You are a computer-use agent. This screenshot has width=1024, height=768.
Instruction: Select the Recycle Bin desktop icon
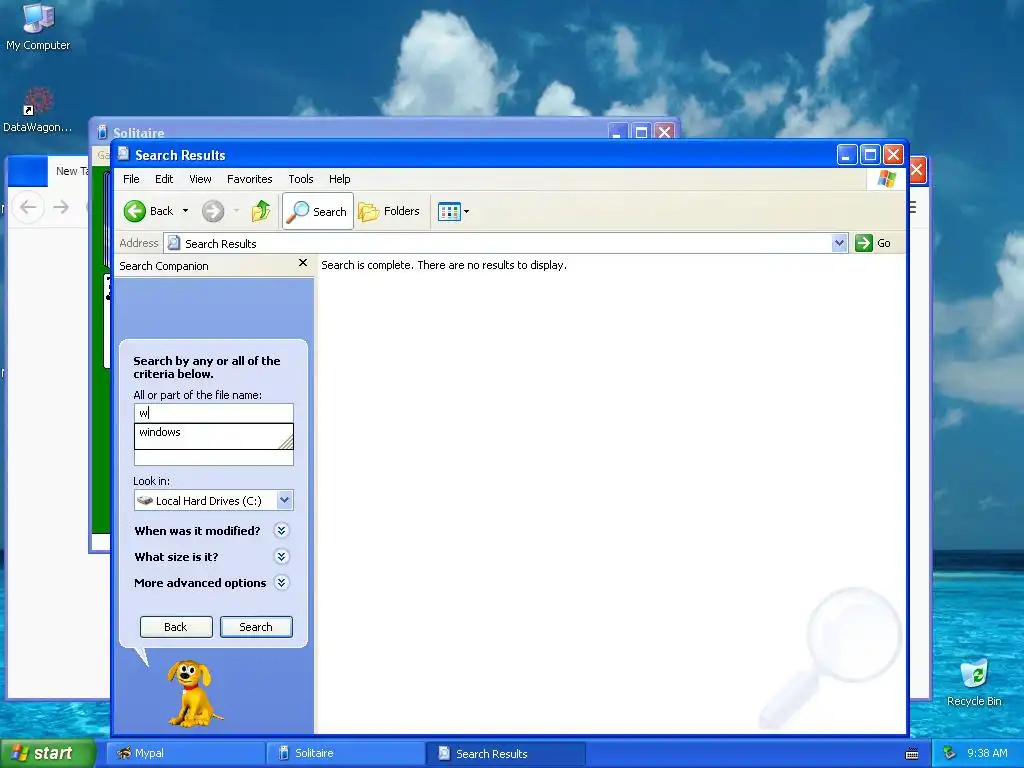pyautogui.click(x=974, y=683)
